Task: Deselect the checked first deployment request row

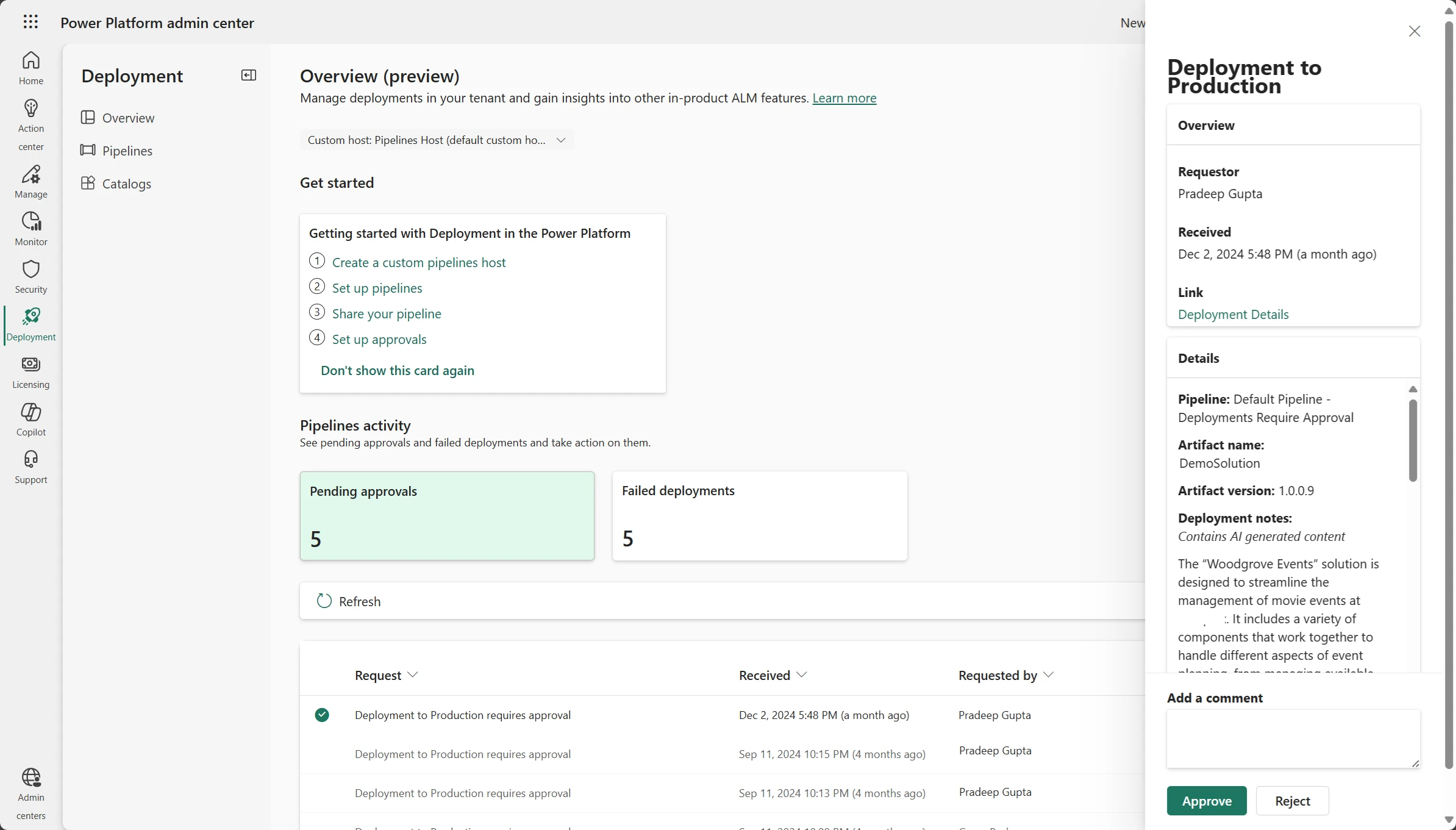Action: [322, 715]
